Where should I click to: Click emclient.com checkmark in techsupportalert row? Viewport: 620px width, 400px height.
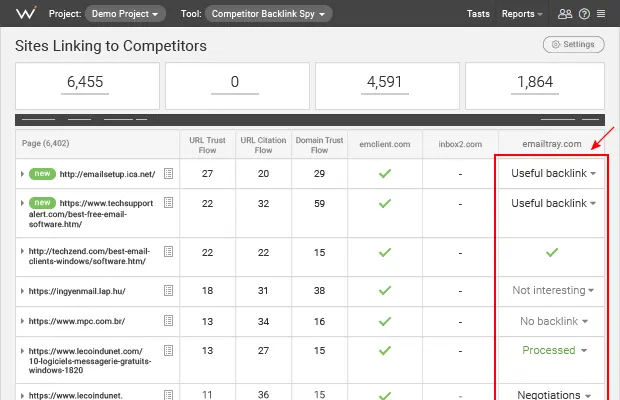tap(385, 204)
